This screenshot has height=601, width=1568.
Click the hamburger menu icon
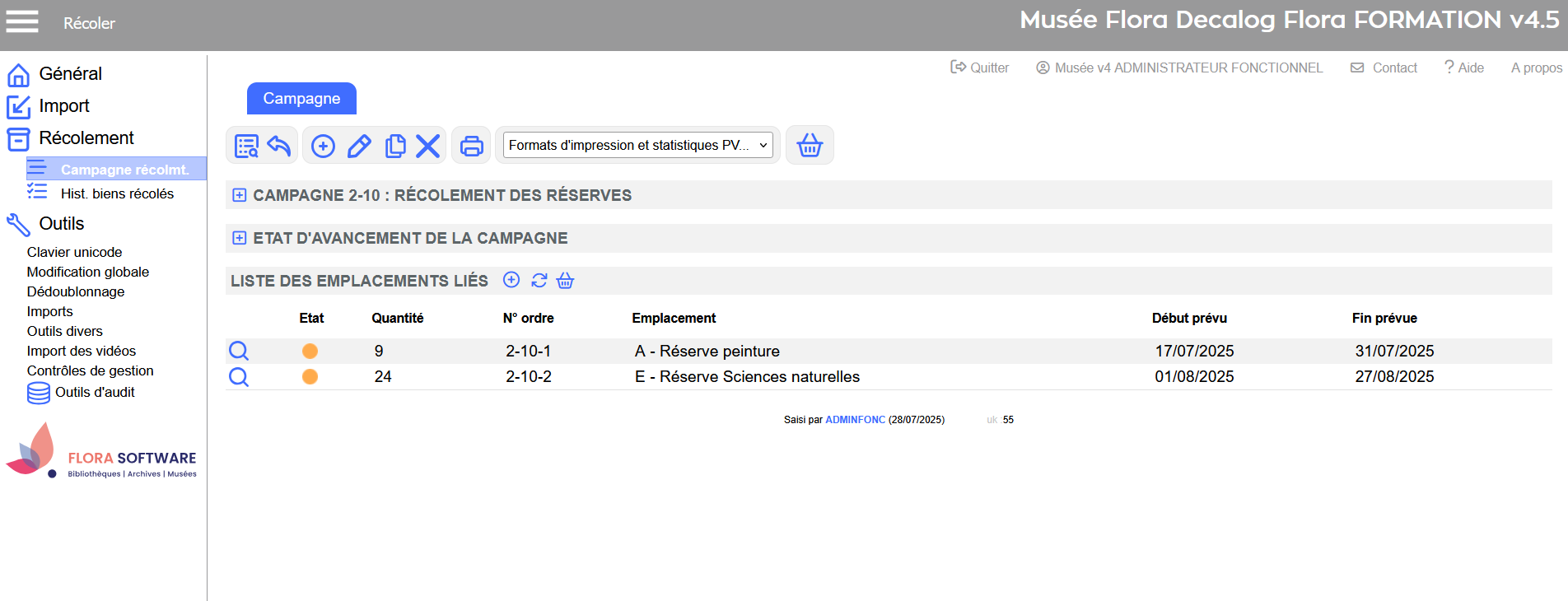[x=22, y=22]
